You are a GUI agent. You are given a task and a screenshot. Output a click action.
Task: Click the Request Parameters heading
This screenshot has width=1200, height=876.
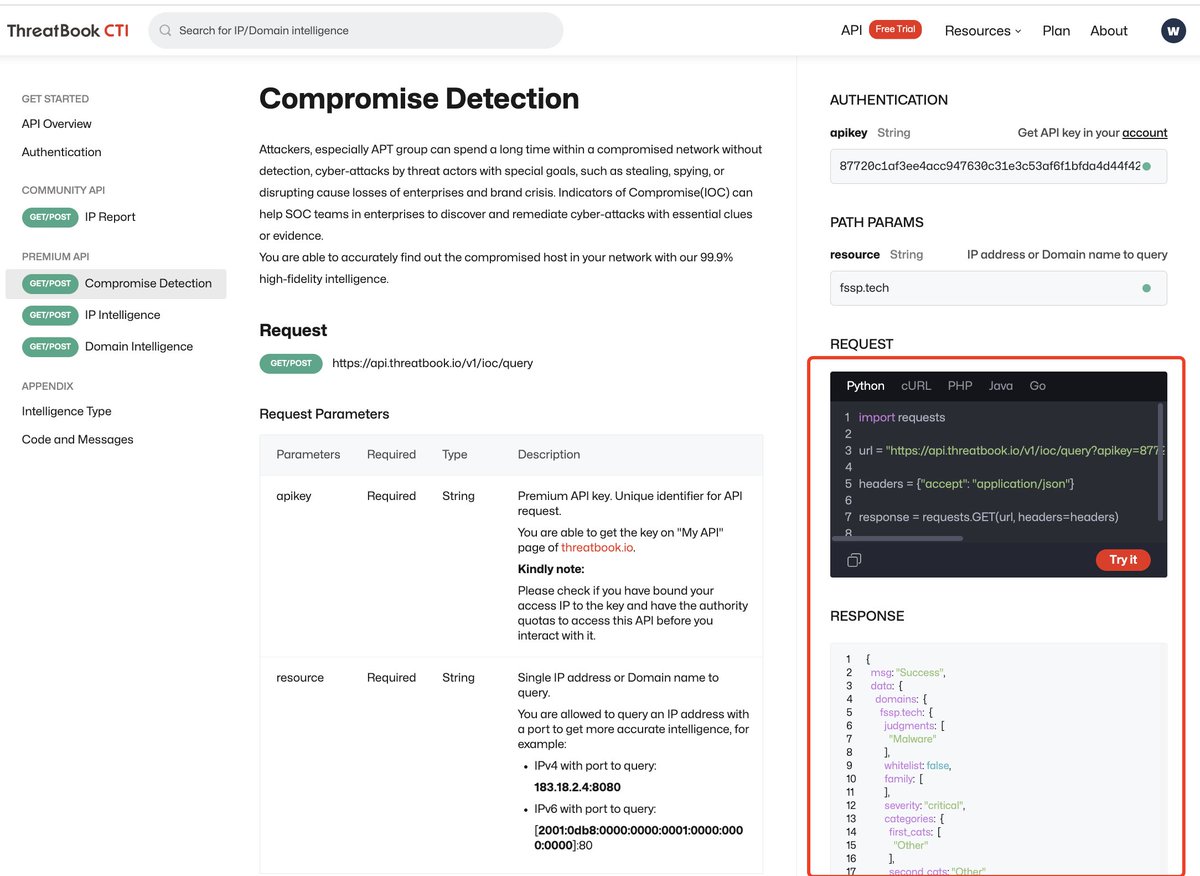coord(324,414)
